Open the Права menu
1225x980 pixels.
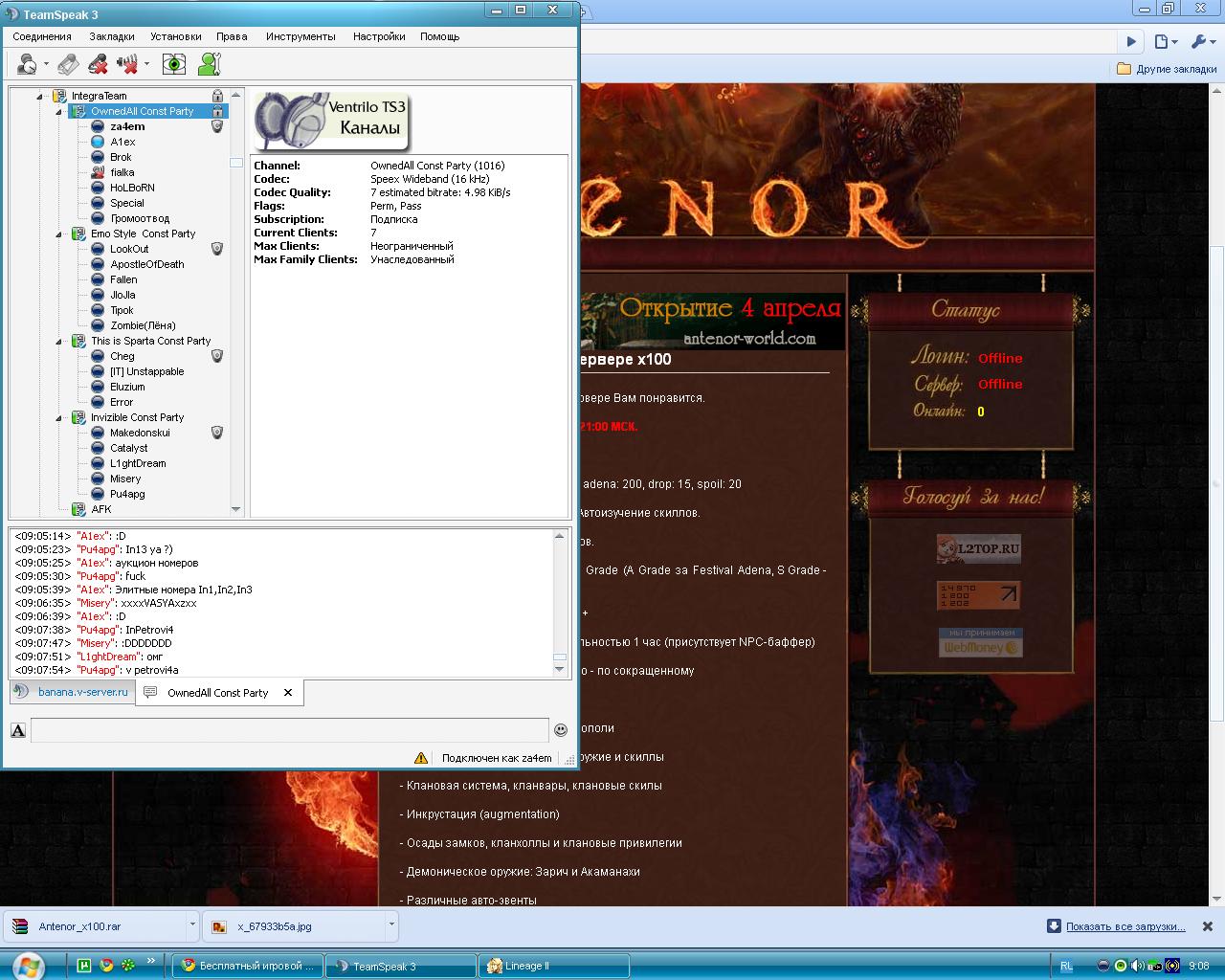click(x=232, y=36)
